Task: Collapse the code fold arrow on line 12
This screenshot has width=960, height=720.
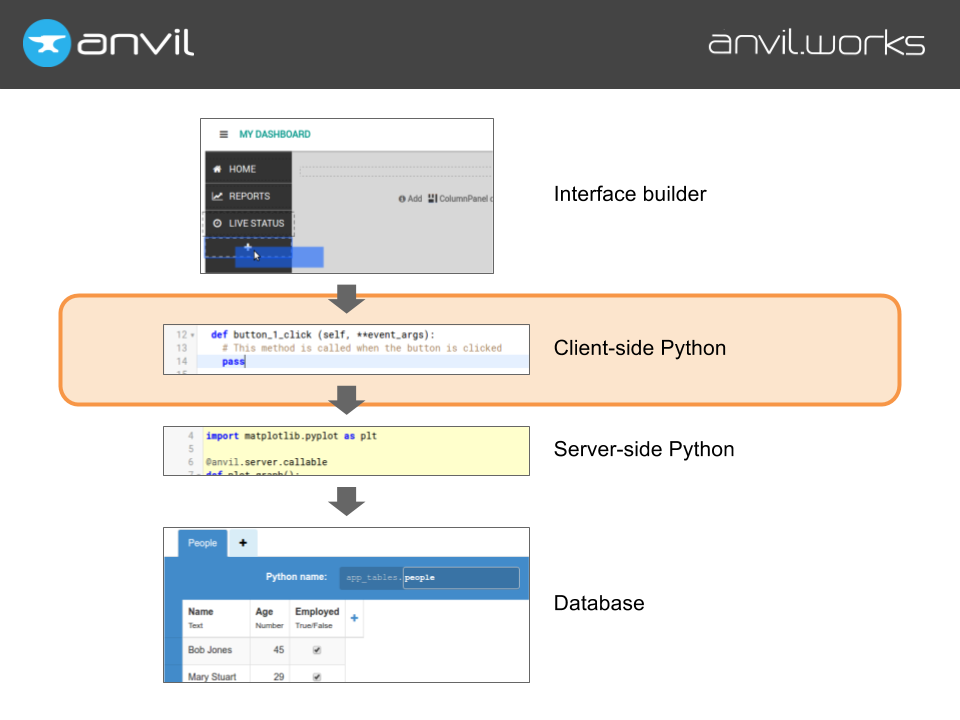Action: click(x=192, y=335)
